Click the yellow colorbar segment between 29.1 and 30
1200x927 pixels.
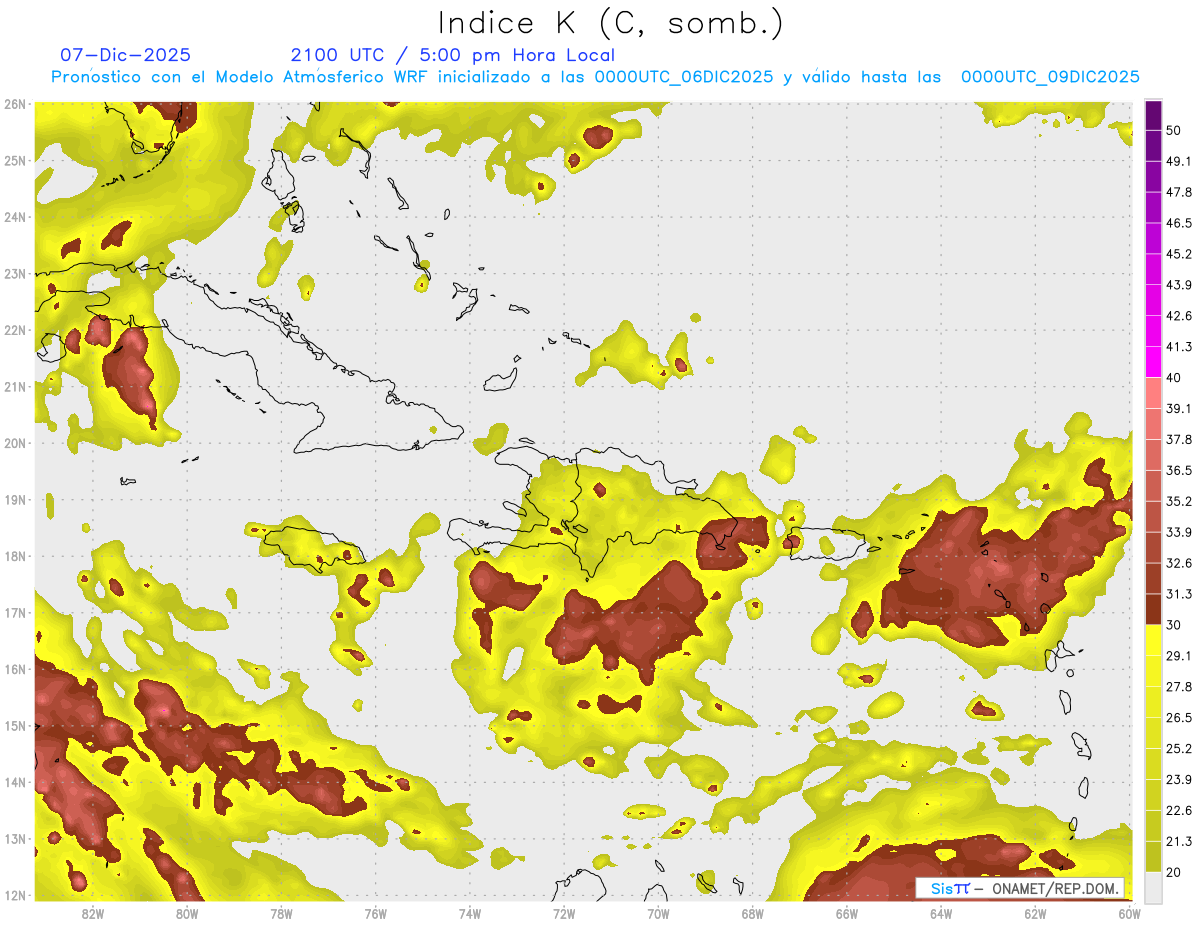(1153, 639)
